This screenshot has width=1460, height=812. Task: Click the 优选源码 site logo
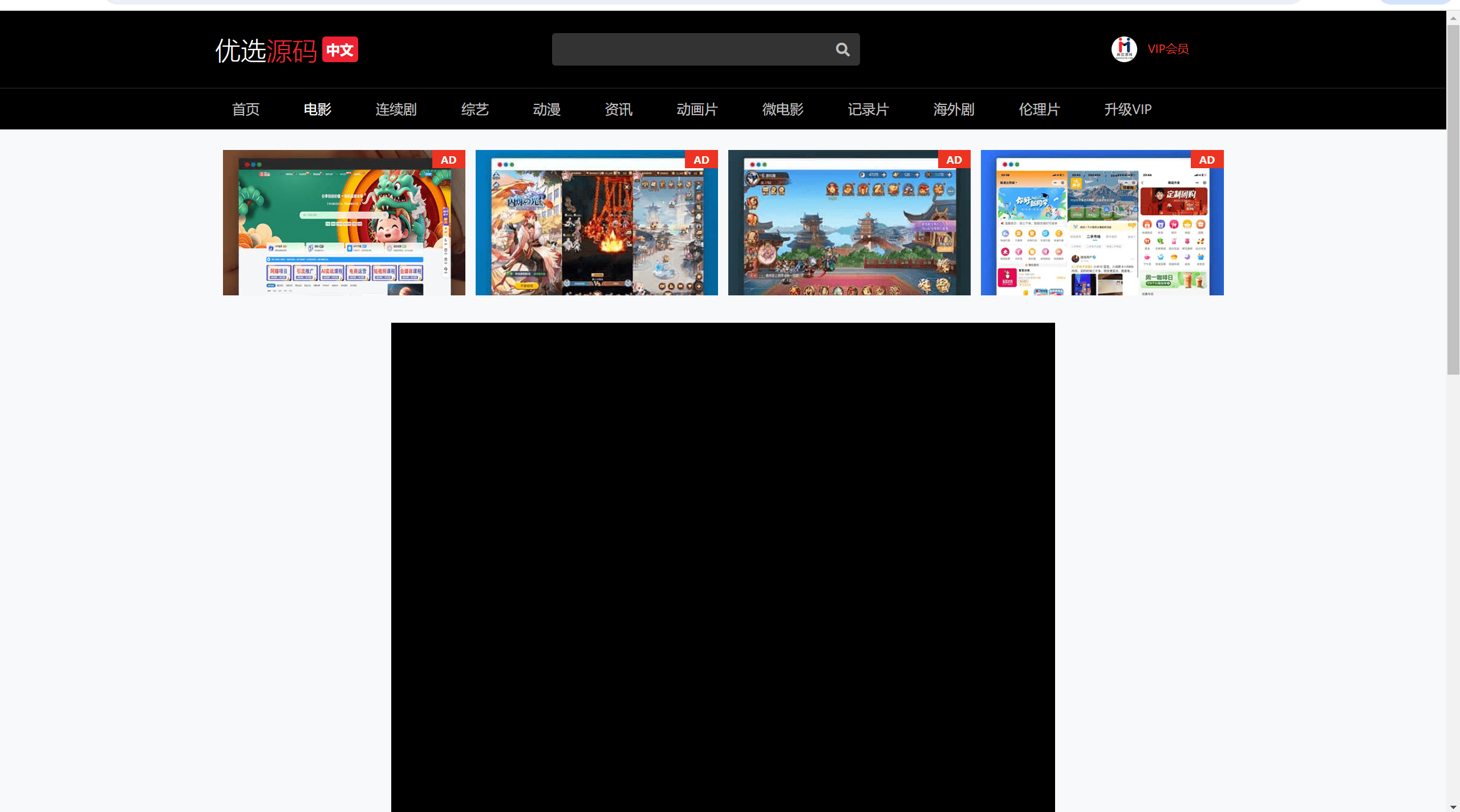pos(266,50)
